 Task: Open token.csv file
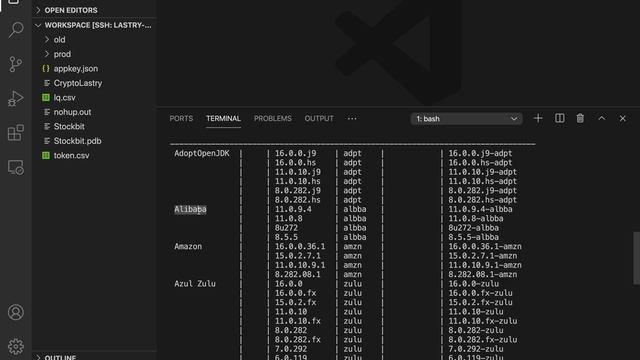pos(71,156)
